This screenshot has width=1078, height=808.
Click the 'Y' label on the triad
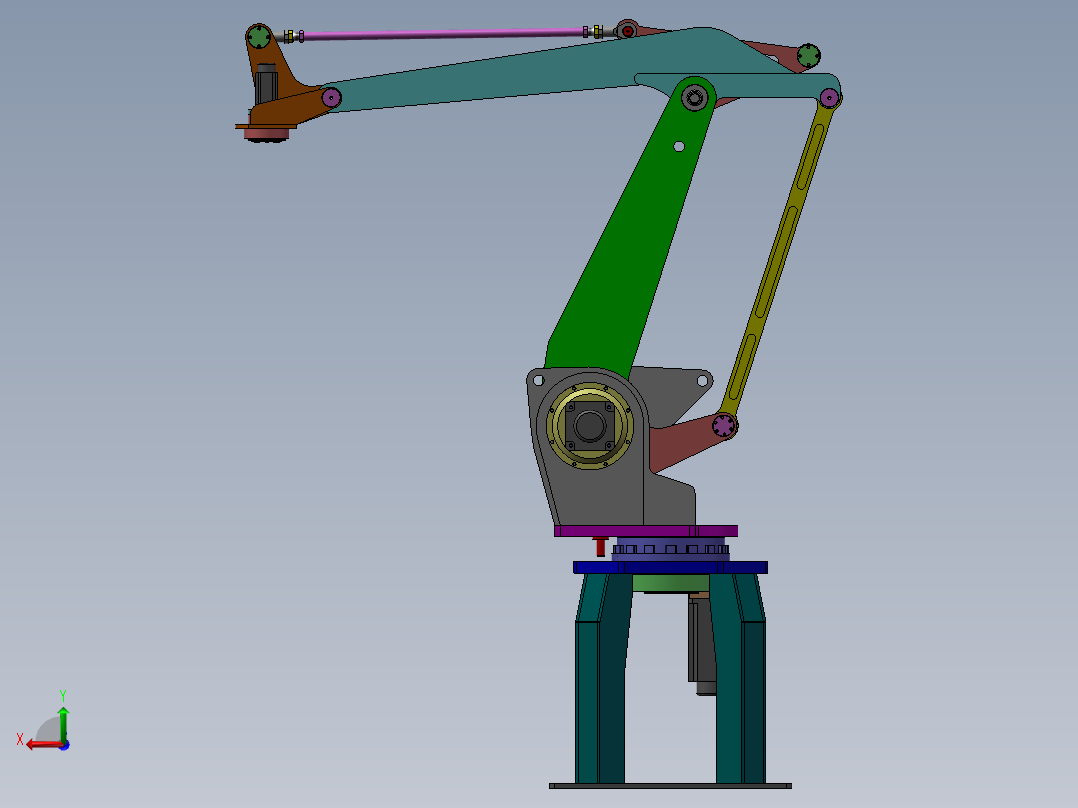point(63,696)
